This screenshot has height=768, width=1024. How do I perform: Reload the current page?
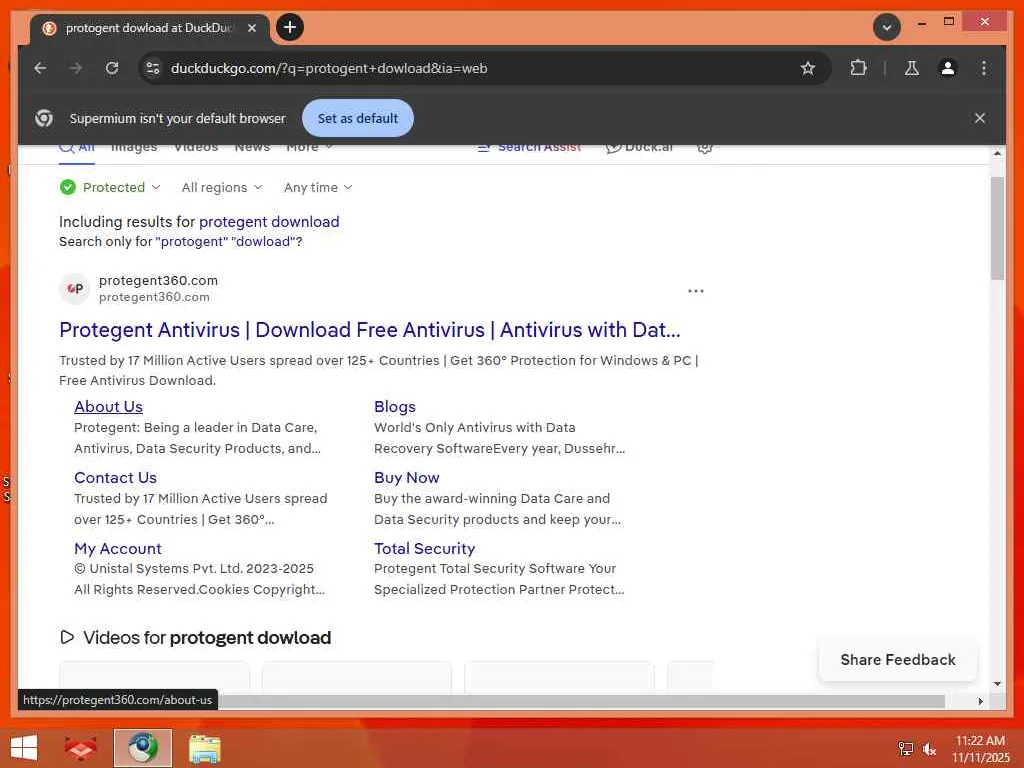coord(112,68)
